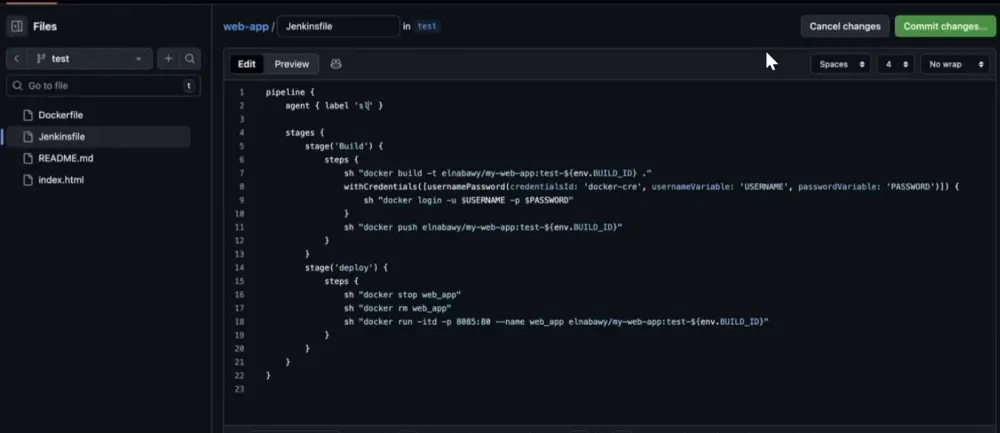Click the Files panel heading
The width and height of the screenshot is (1000, 433).
point(45,26)
